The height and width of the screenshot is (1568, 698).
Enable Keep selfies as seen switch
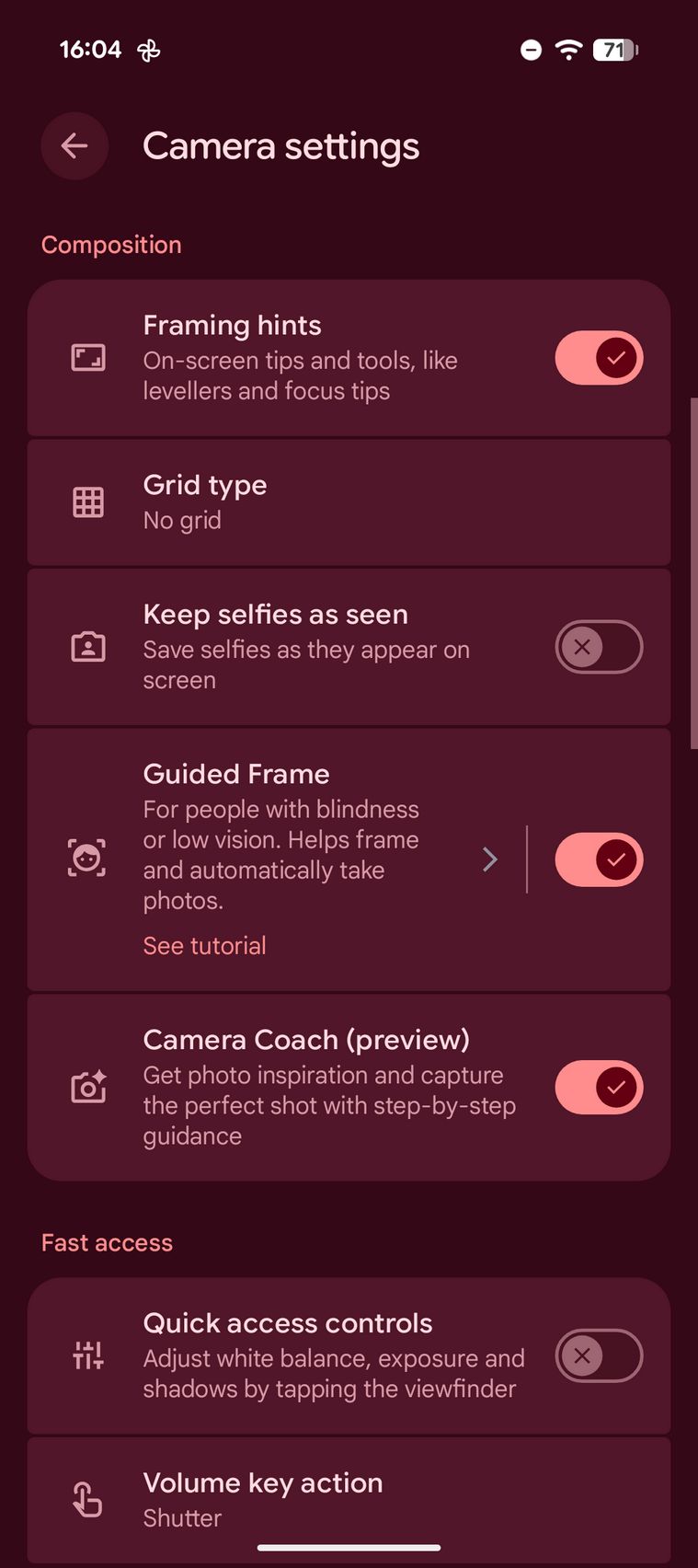(x=599, y=647)
